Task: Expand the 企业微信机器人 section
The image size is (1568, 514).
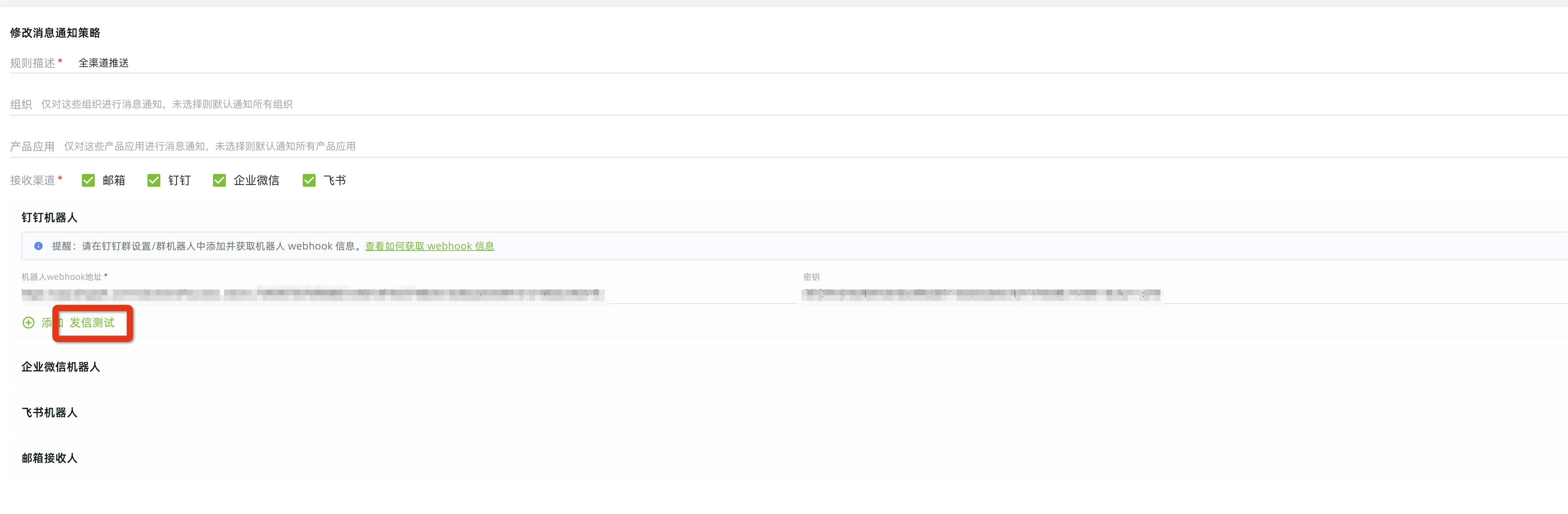Action: (789, 367)
